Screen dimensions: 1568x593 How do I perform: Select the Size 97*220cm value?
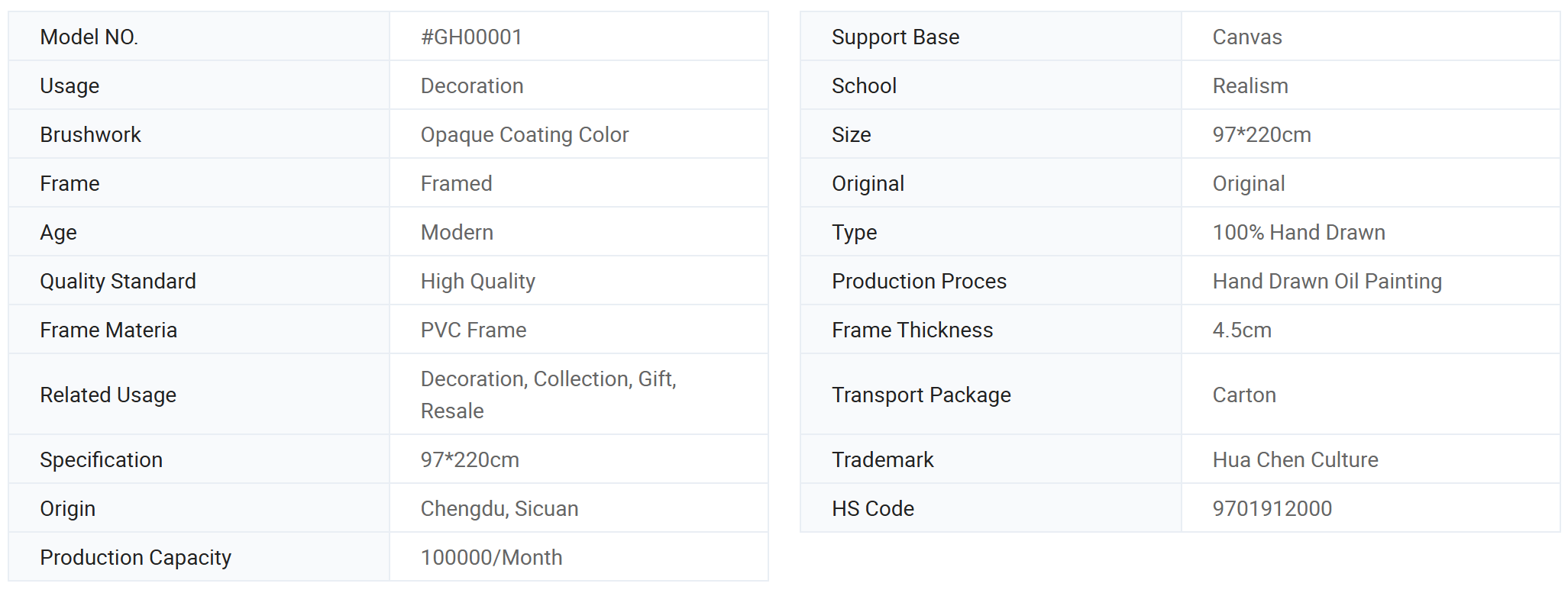1262,134
